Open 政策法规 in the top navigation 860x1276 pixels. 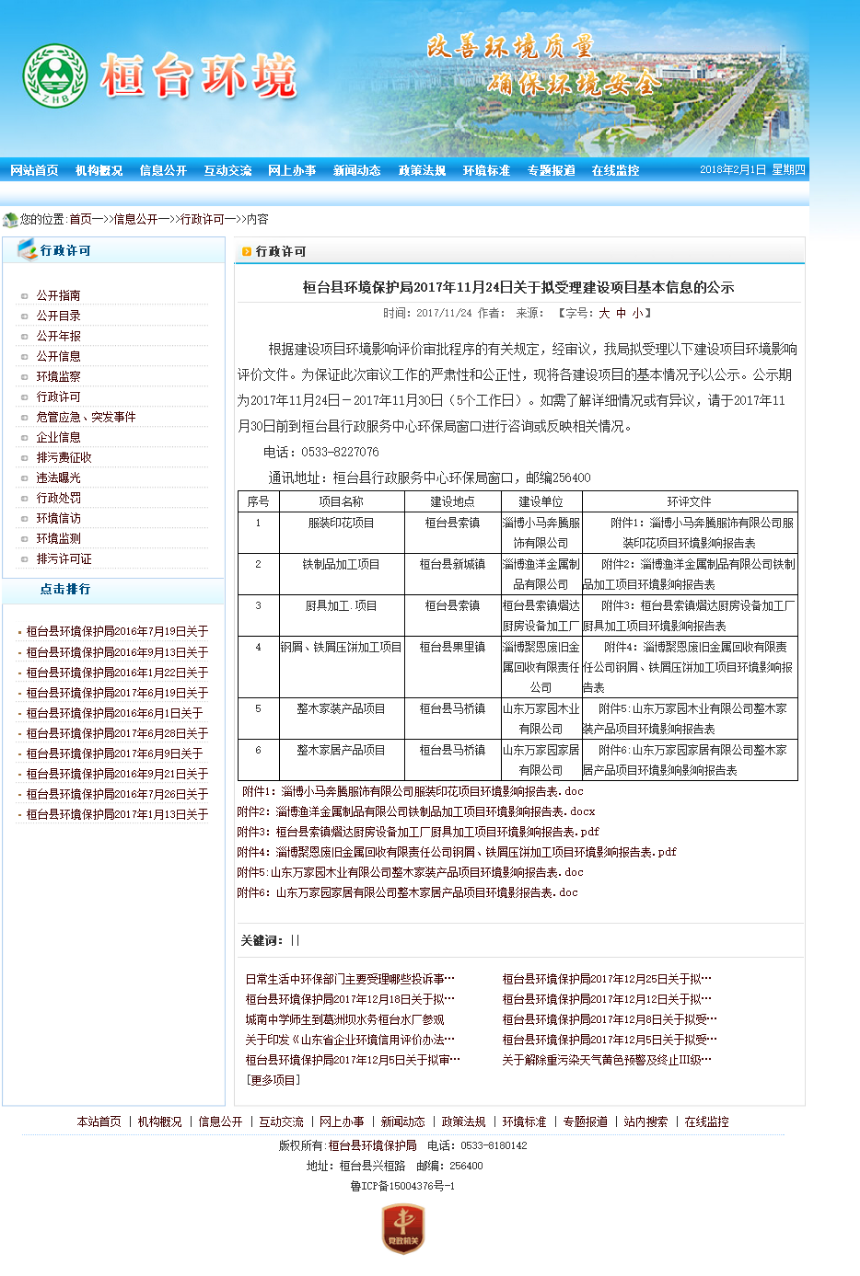coord(422,171)
